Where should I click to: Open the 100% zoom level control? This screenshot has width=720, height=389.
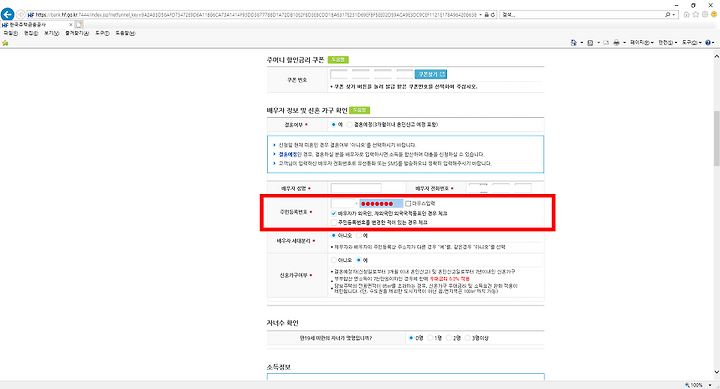click(x=698, y=385)
